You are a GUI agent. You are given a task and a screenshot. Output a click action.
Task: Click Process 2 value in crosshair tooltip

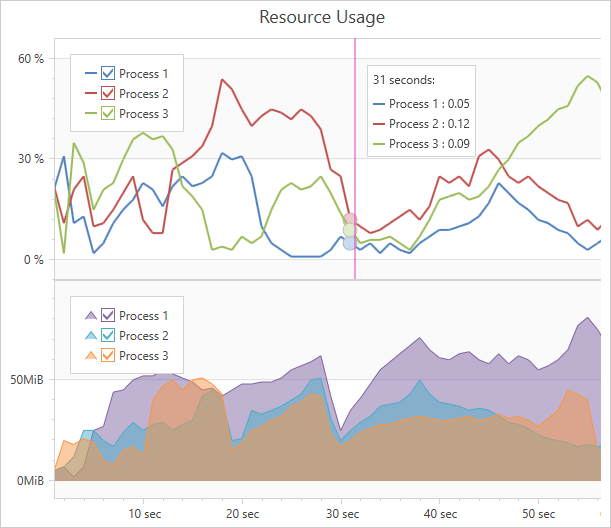[x=428, y=124]
